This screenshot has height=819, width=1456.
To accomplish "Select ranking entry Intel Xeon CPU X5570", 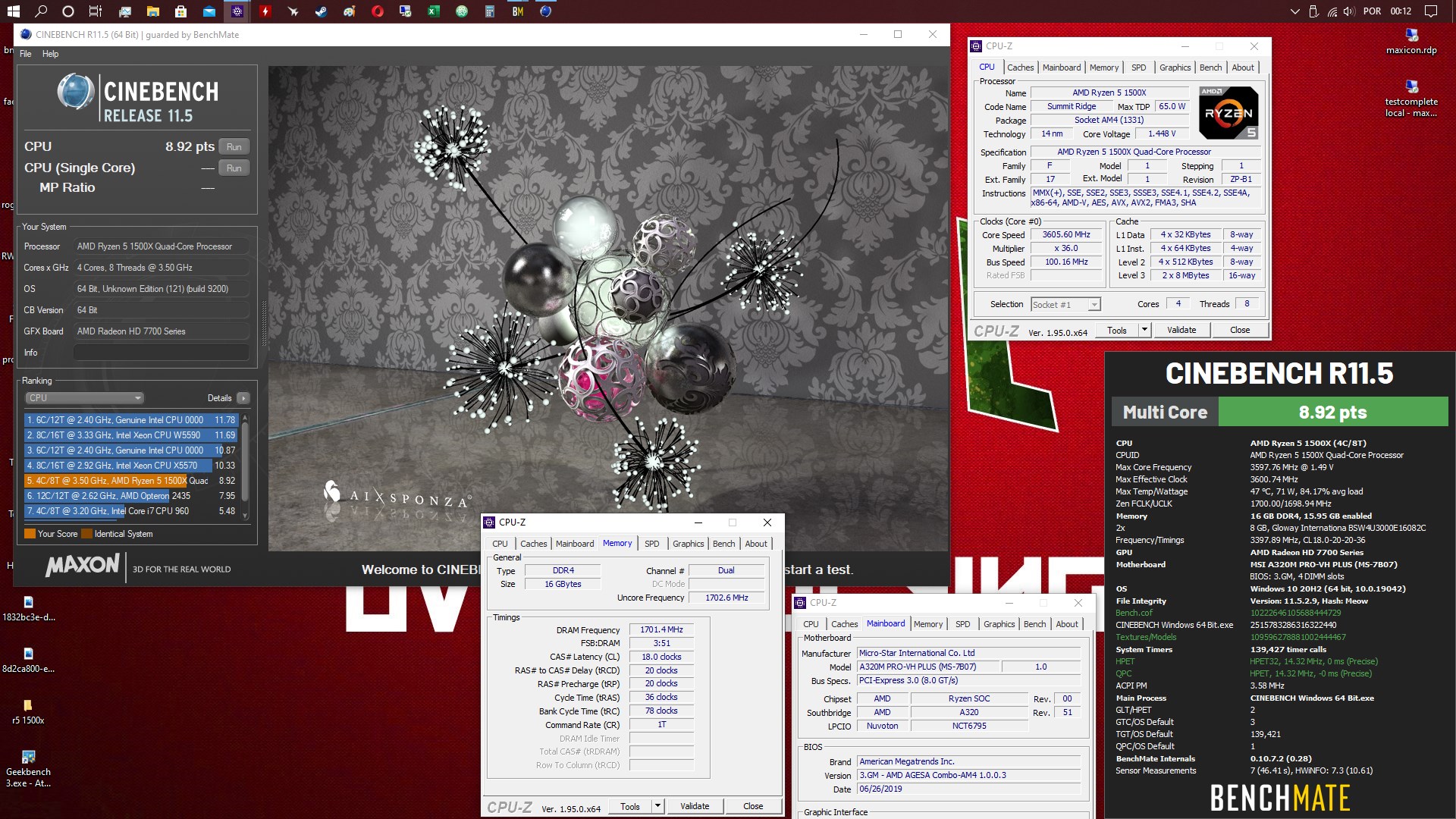I will [131, 466].
